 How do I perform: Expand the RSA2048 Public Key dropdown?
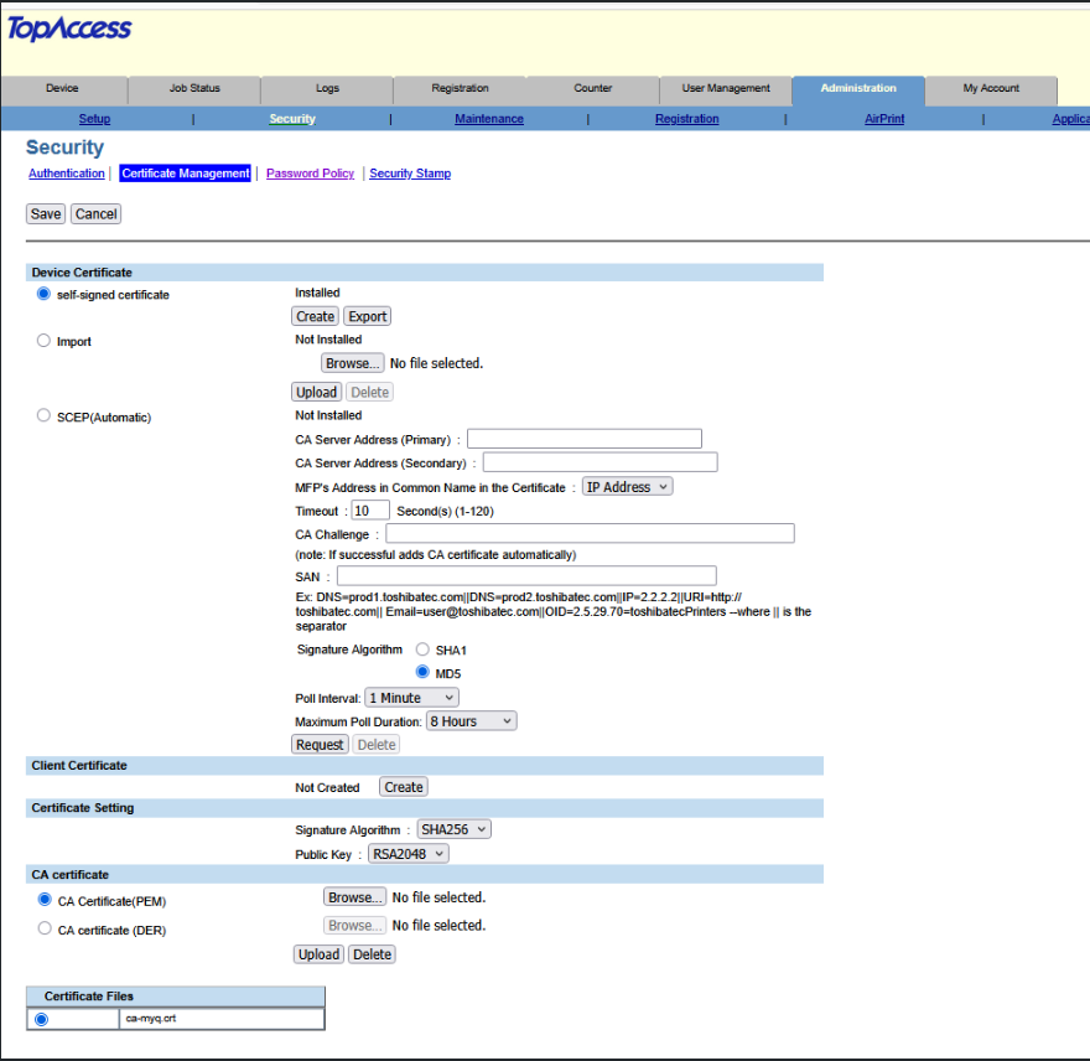(408, 854)
